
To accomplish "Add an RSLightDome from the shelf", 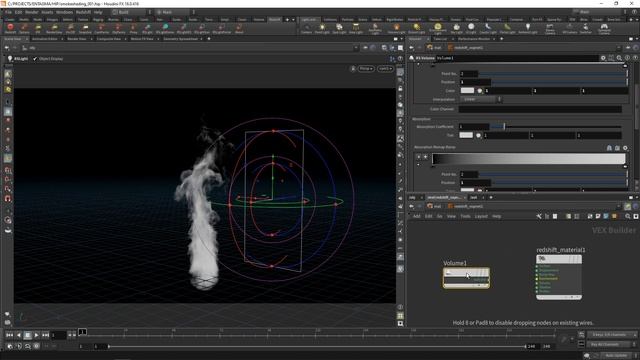I will 165,28.
